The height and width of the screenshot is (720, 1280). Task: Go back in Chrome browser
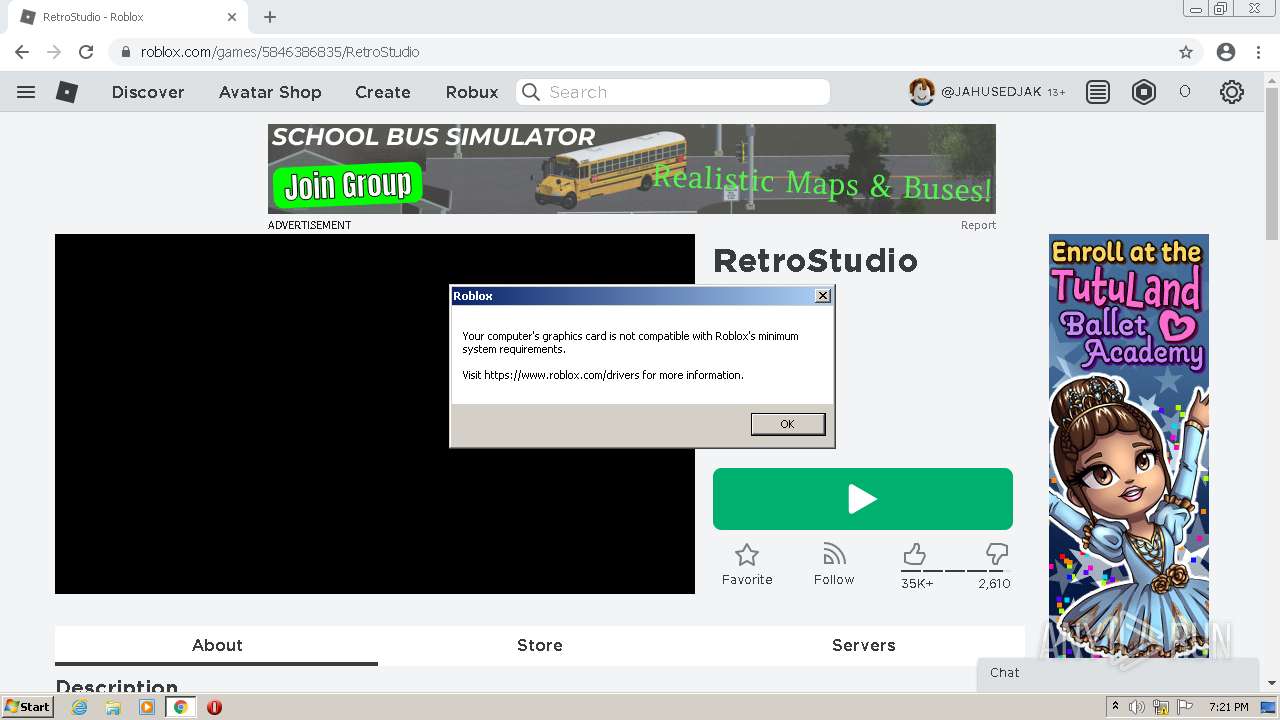(22, 52)
